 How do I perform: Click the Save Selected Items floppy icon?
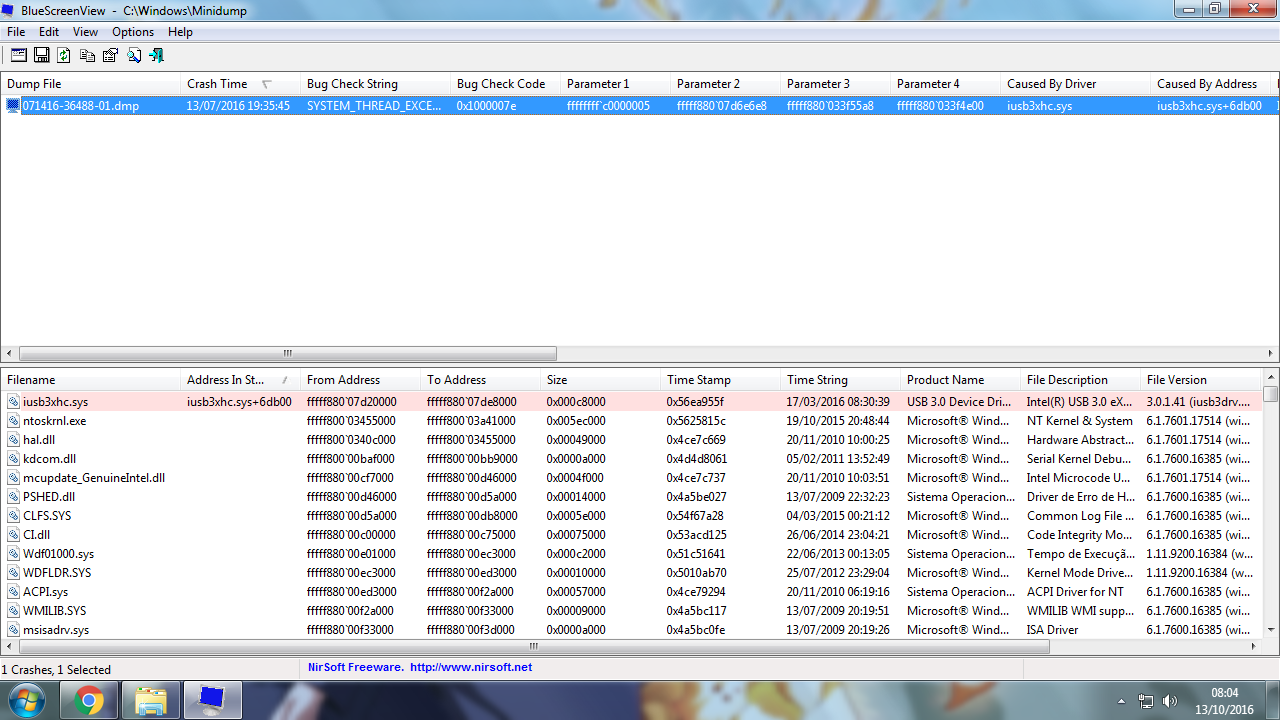pyautogui.click(x=42, y=55)
